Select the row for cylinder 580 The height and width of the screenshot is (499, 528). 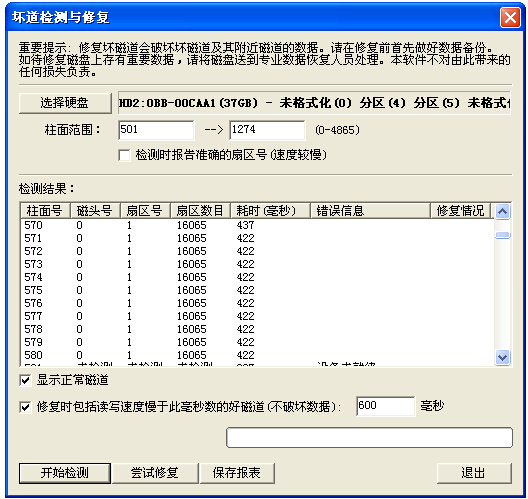[x=257, y=356]
